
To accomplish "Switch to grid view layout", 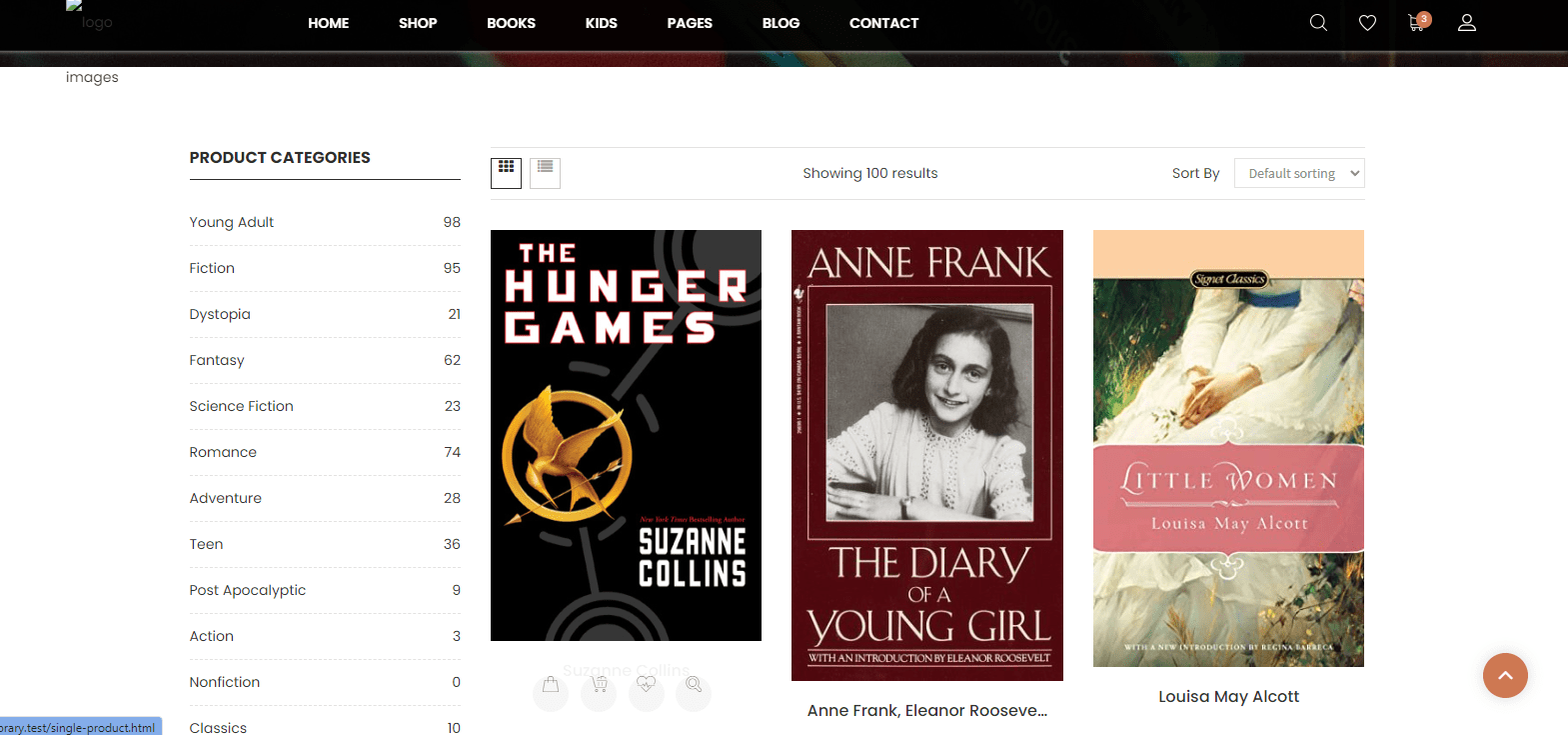I will pyautogui.click(x=506, y=173).
